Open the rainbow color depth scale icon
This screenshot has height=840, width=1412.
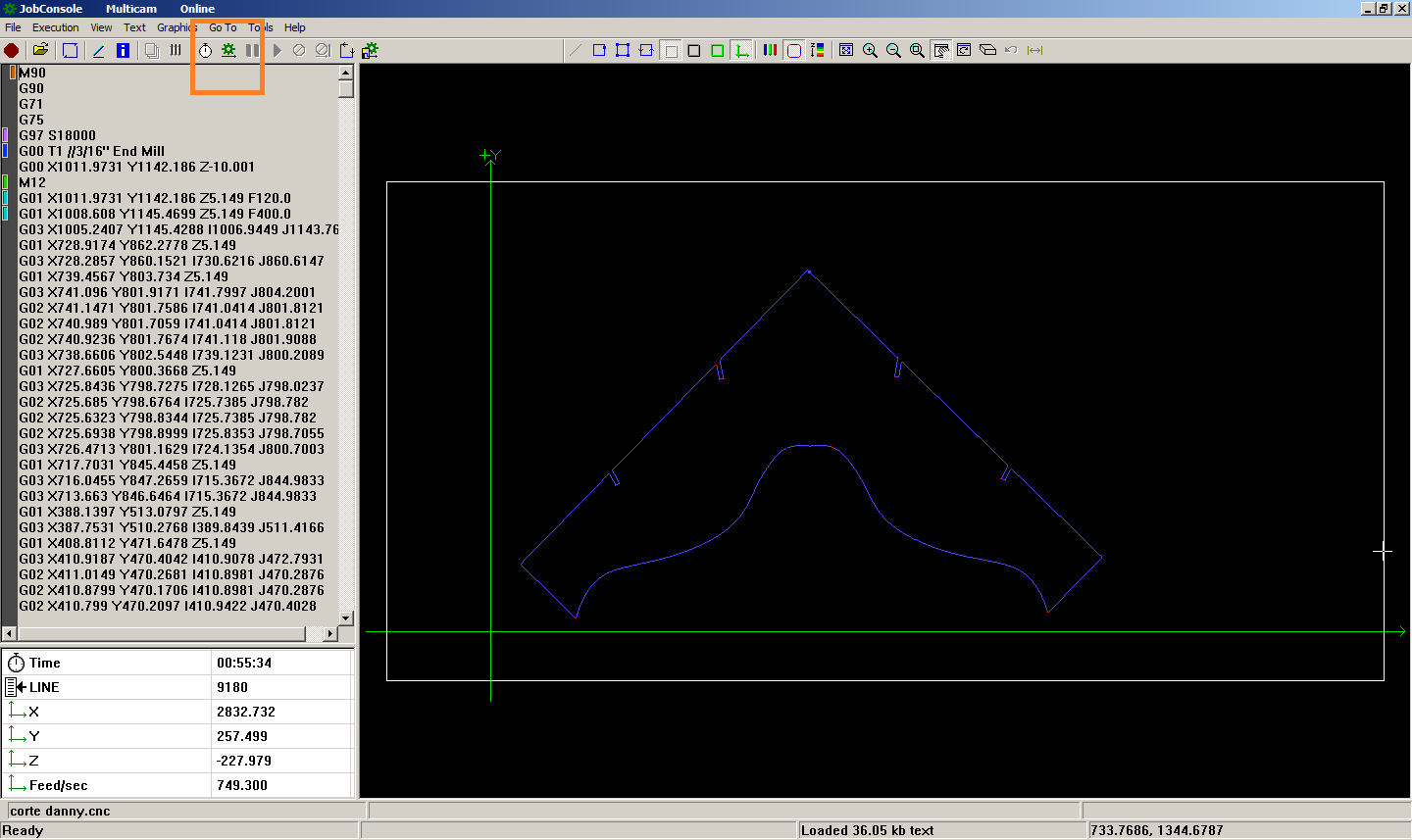pyautogui.click(x=818, y=50)
